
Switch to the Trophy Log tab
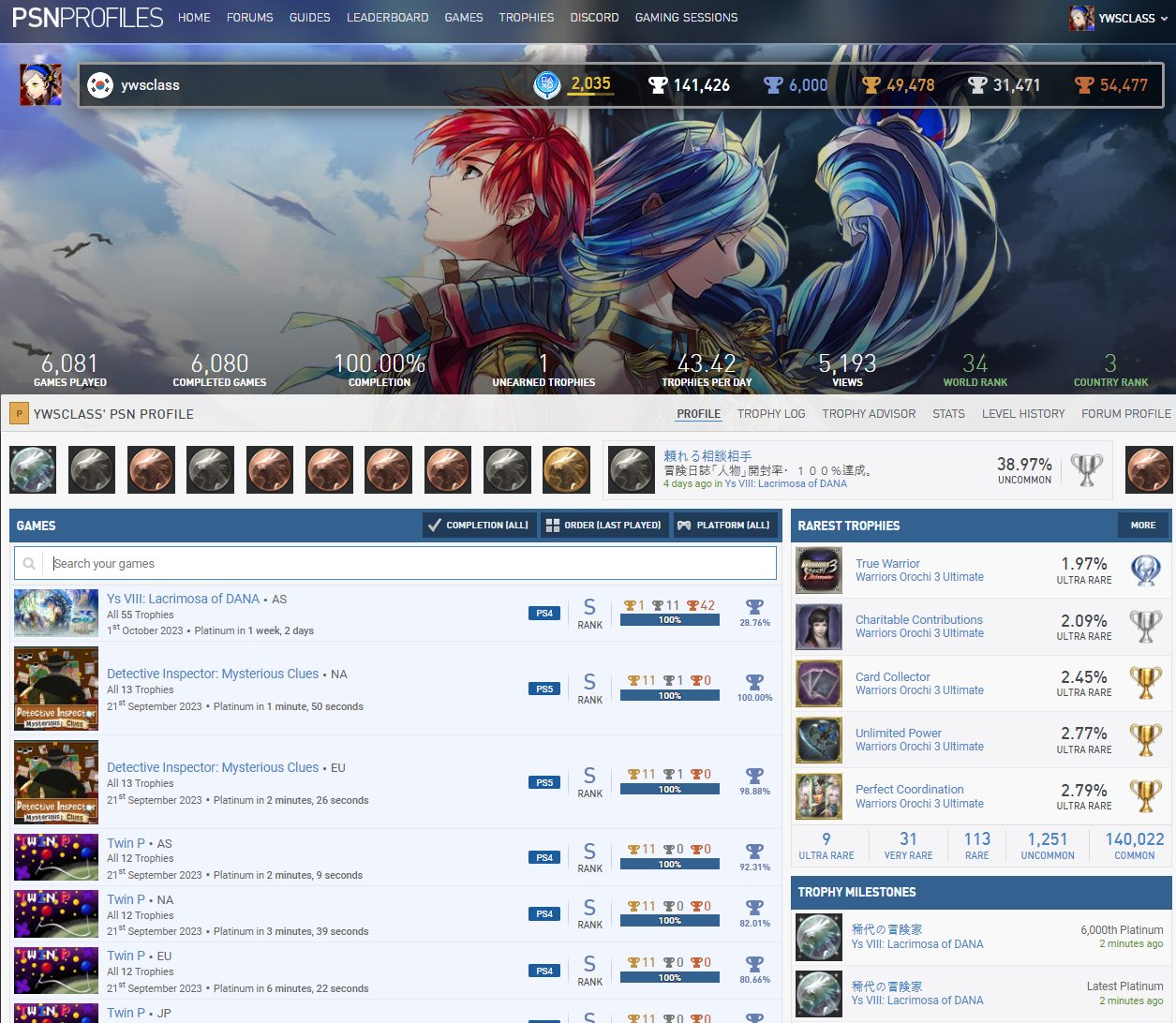771,413
